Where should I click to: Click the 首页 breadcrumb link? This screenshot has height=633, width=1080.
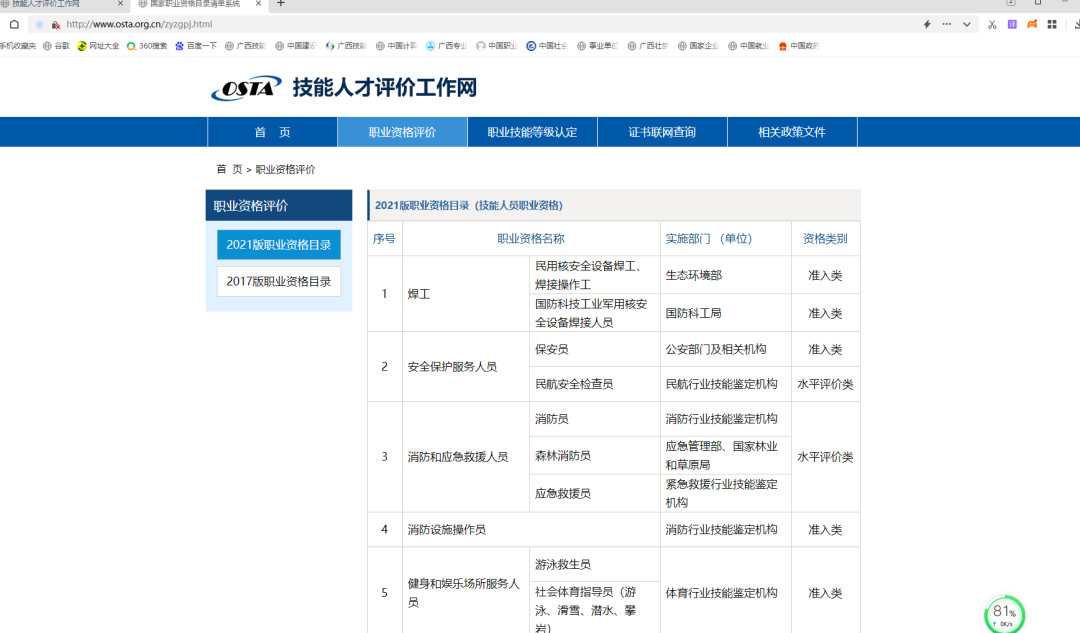[229, 169]
